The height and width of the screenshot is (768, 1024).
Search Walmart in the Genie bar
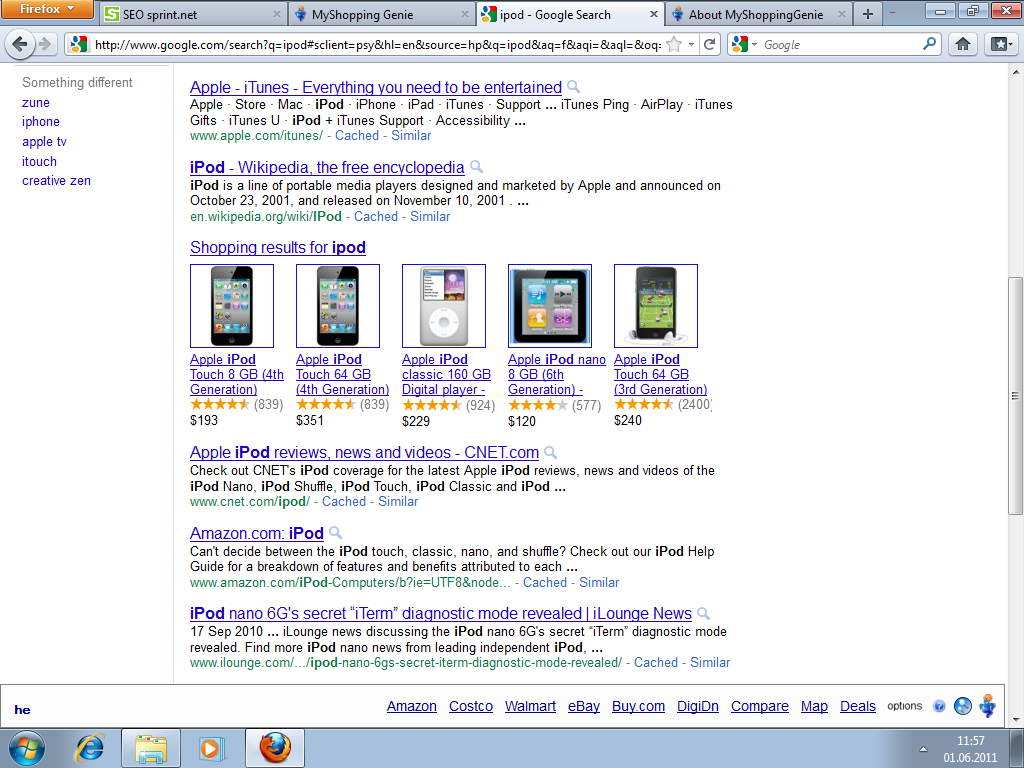pyautogui.click(x=530, y=706)
